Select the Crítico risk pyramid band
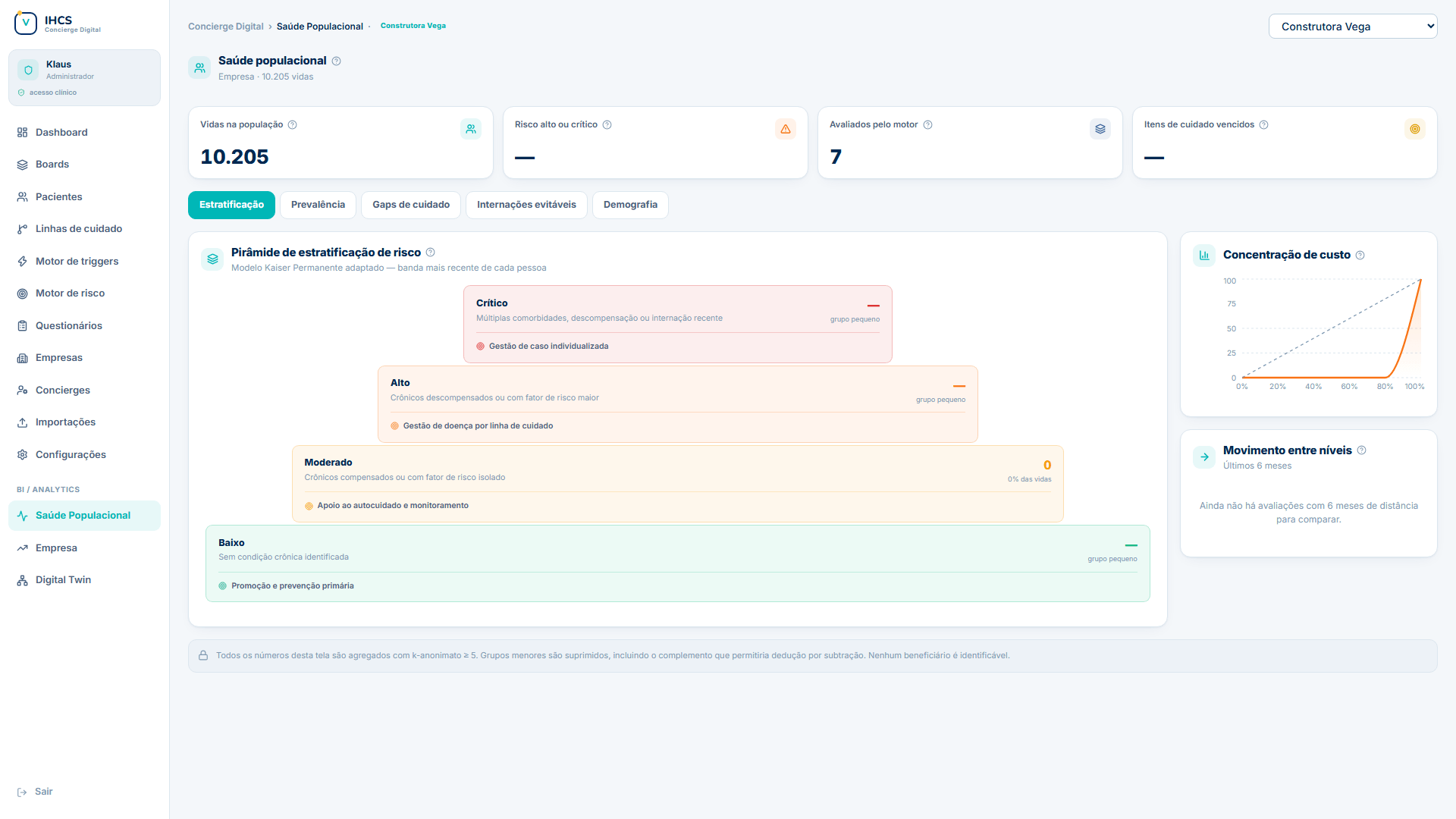1456x819 pixels. click(x=678, y=324)
